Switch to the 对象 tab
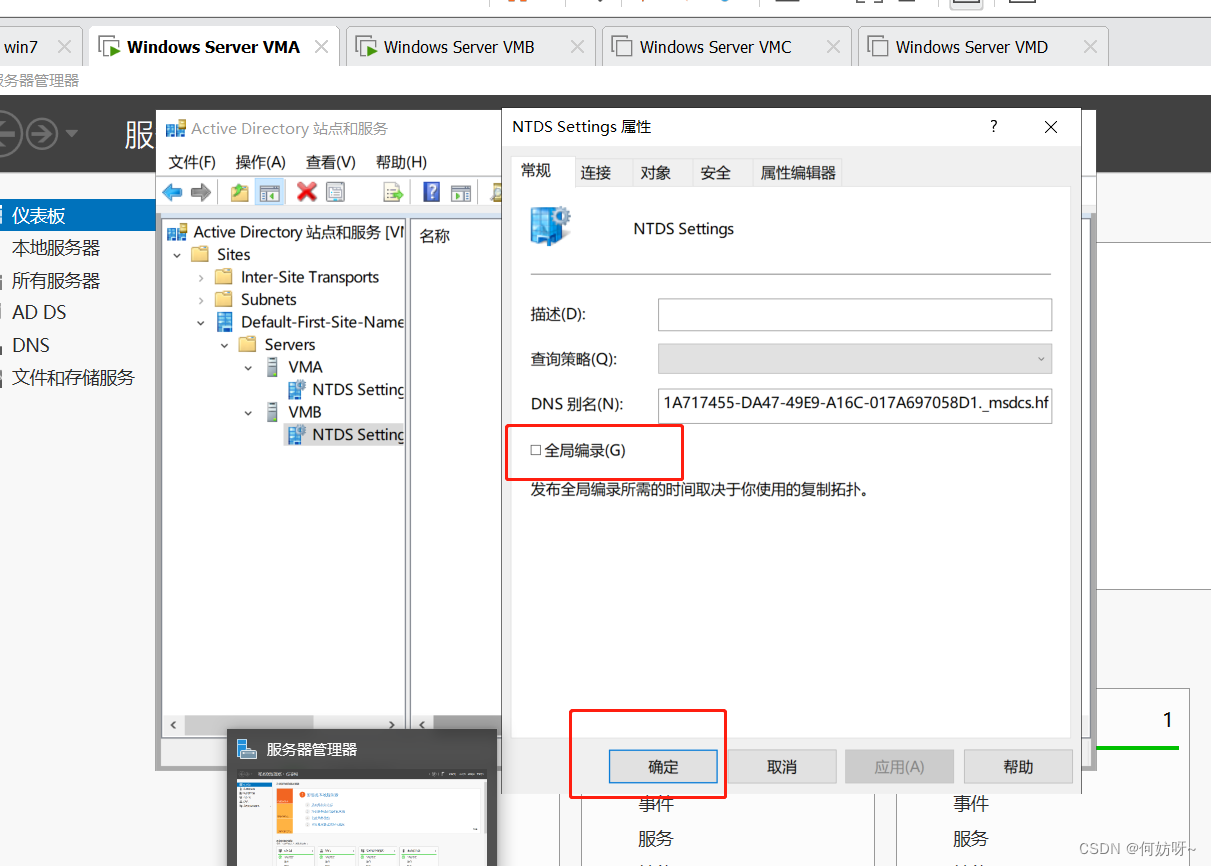The image size is (1211, 866). click(x=656, y=173)
